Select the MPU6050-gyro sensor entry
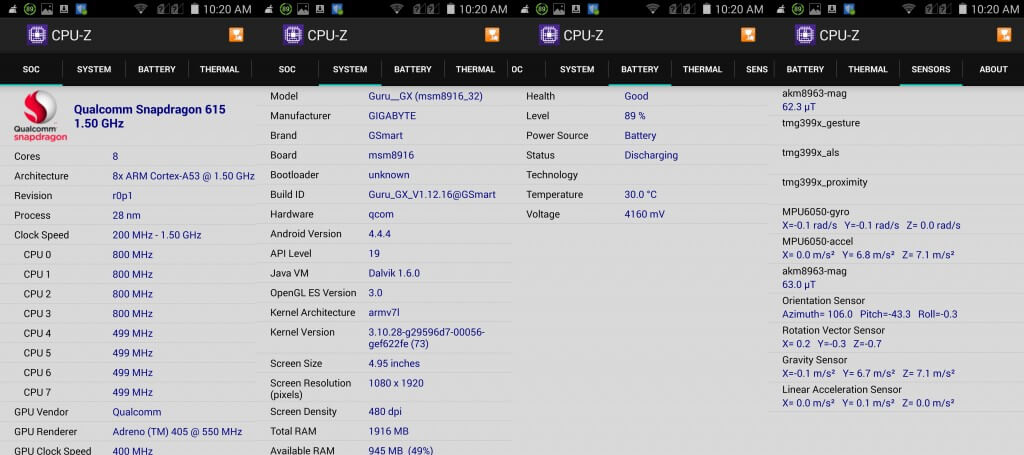Image resolution: width=1024 pixels, height=455 pixels. click(x=896, y=219)
